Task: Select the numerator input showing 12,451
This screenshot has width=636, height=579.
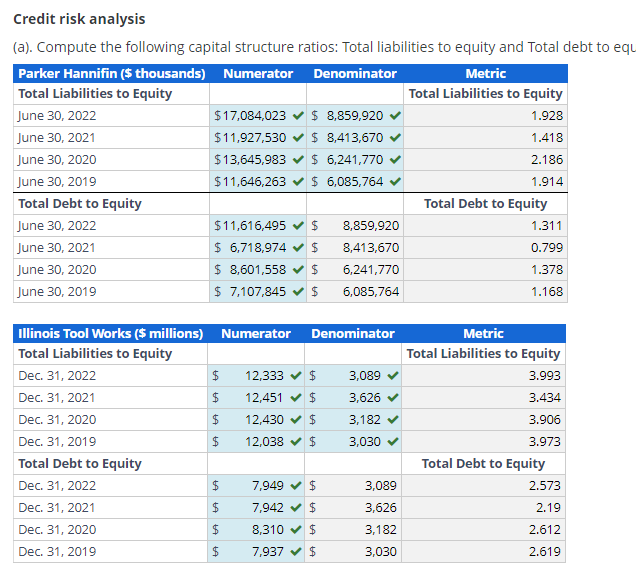Action: [256, 398]
